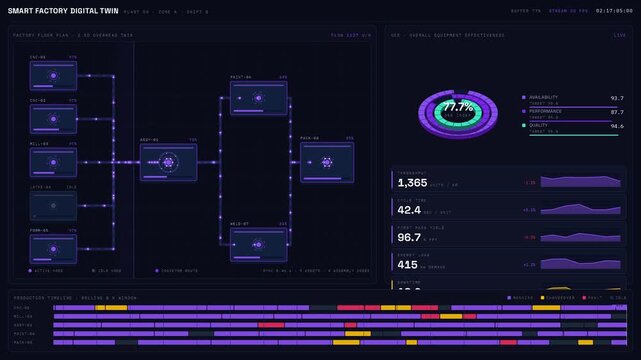This screenshot has width=641, height=360.
Task: Click the Factory Floor Plan panel heading
Action: [x=73, y=36]
